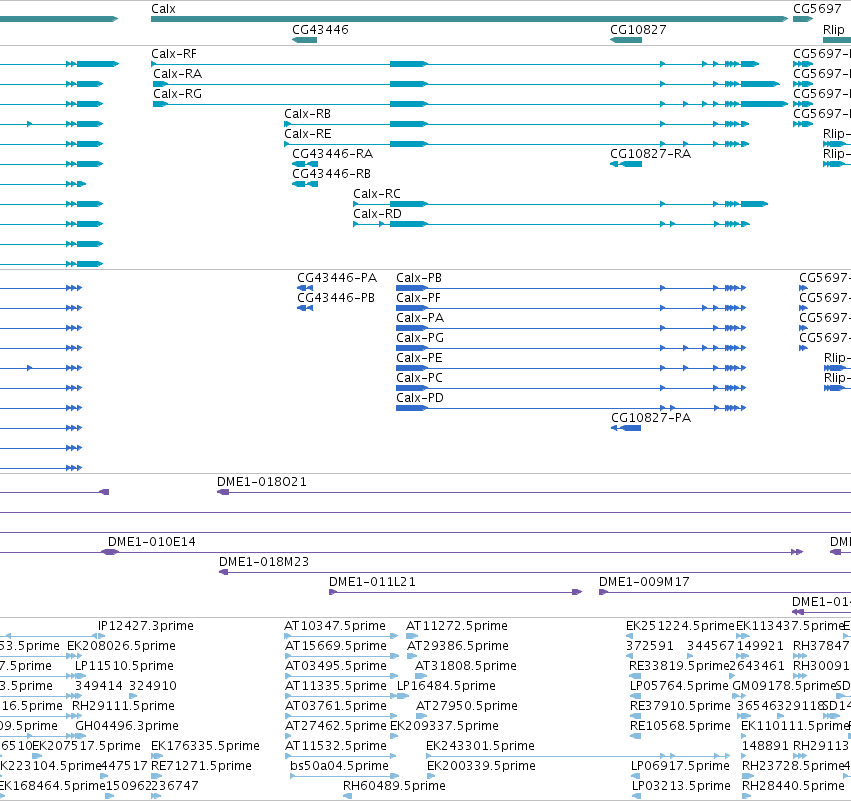This screenshot has width=851, height=801.
Task: Select the AT11335.5prime EST label
Action: [x=336, y=686]
